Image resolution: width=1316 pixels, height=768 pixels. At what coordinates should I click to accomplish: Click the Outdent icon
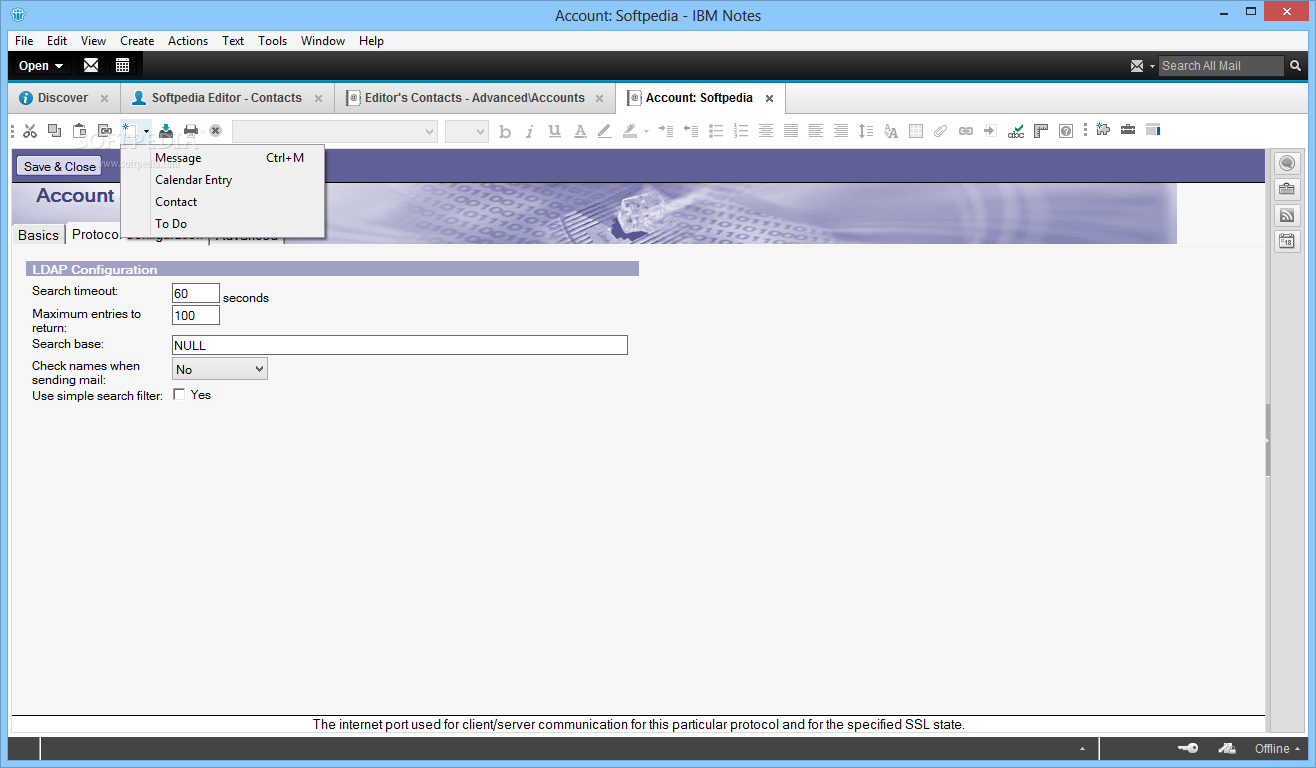(x=691, y=131)
